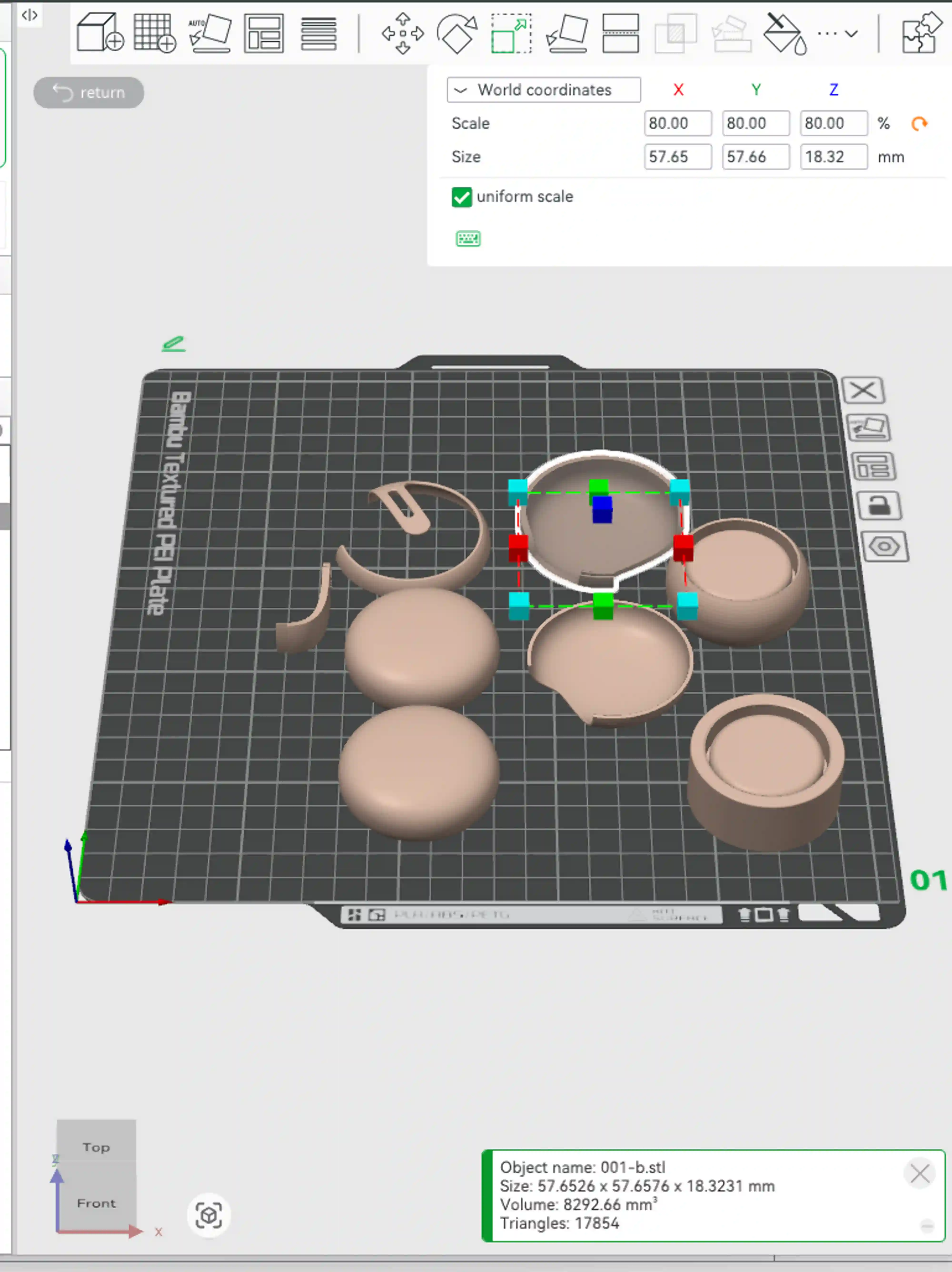Reset scale with the orange arrow

pos(919,124)
